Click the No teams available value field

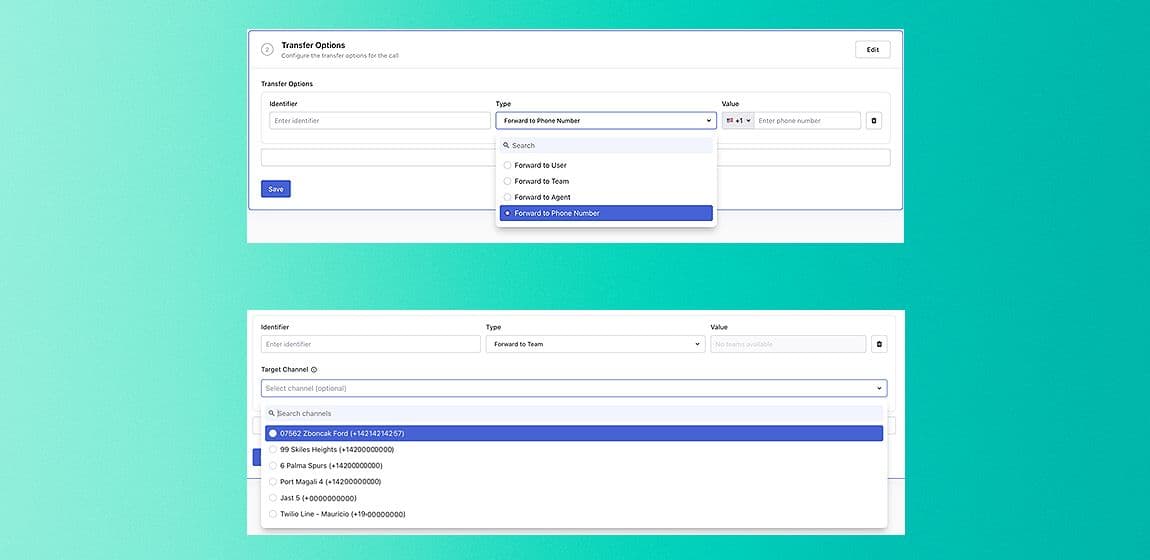tap(788, 344)
